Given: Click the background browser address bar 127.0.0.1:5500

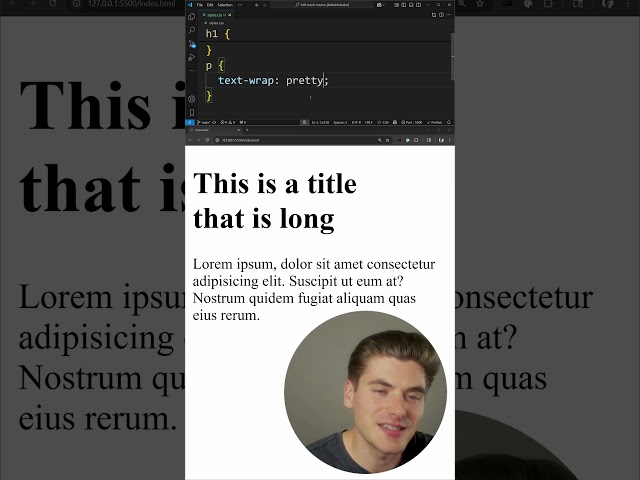Looking at the screenshot, I should (131, 4).
